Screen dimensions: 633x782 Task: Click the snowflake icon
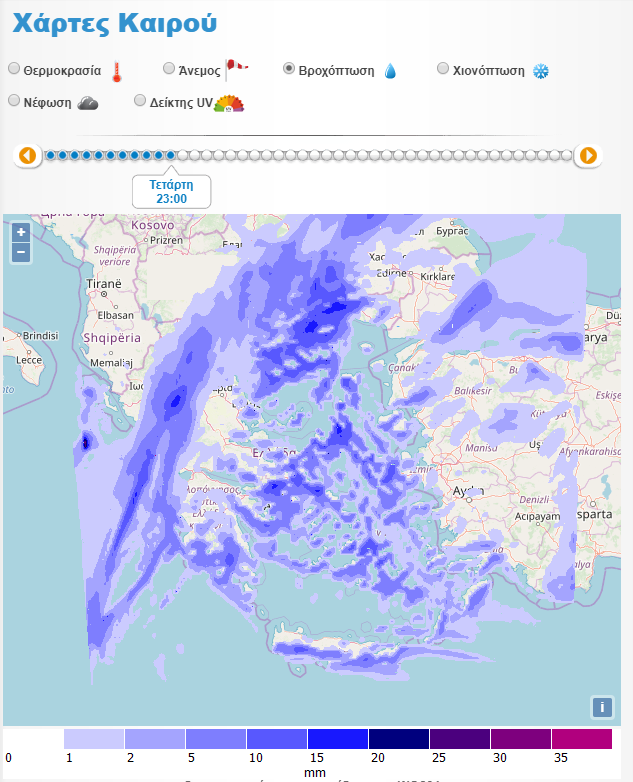[x=541, y=71]
